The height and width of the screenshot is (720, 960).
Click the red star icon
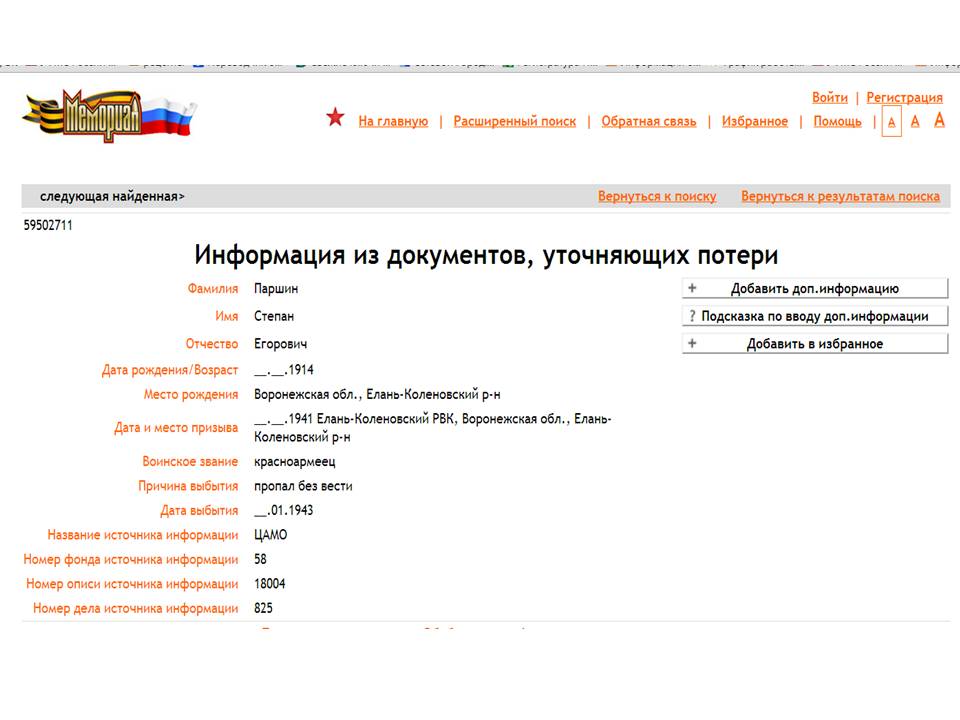pyautogui.click(x=335, y=118)
